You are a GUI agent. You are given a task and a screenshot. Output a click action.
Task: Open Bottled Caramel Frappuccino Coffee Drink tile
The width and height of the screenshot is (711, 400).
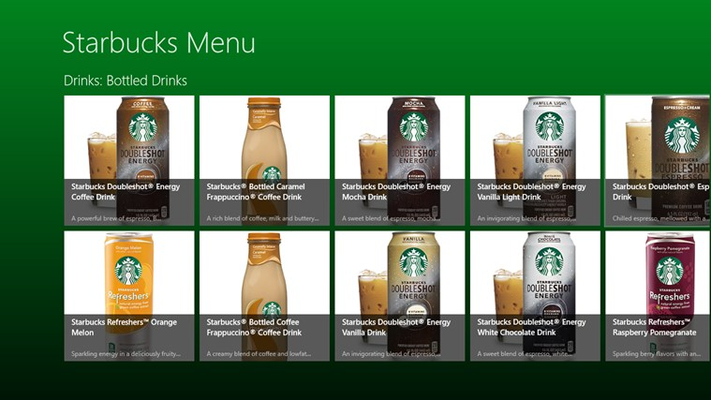264,161
